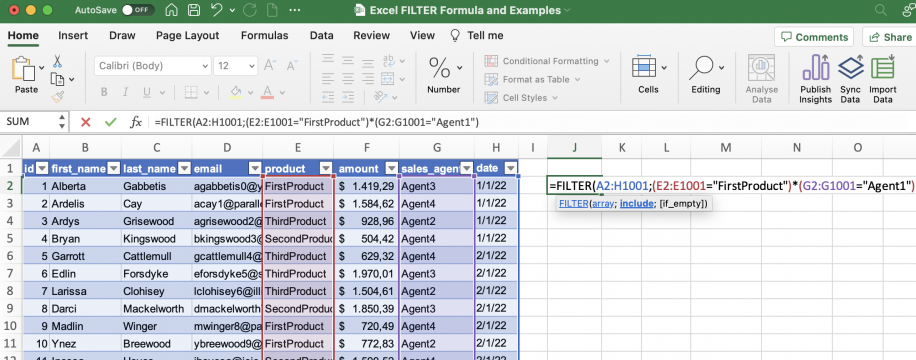916x360 pixels.
Task: Click inside the formula bar text
Action: tap(317, 122)
